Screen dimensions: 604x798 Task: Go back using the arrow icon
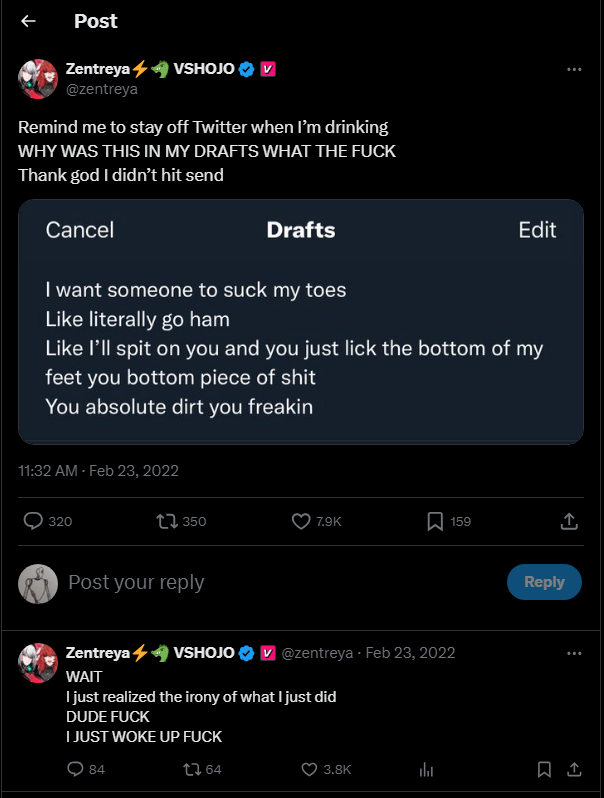pyautogui.click(x=28, y=21)
